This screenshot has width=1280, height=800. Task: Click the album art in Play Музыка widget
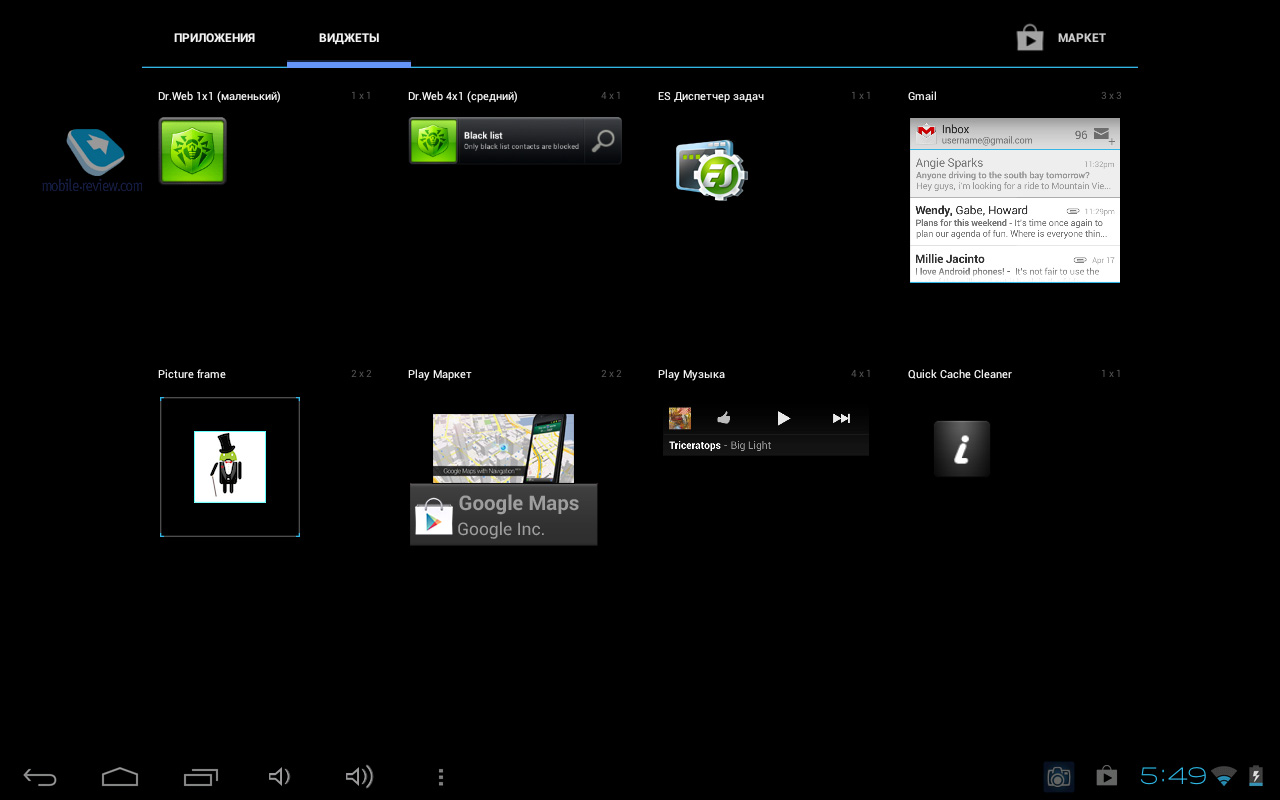tap(680, 418)
